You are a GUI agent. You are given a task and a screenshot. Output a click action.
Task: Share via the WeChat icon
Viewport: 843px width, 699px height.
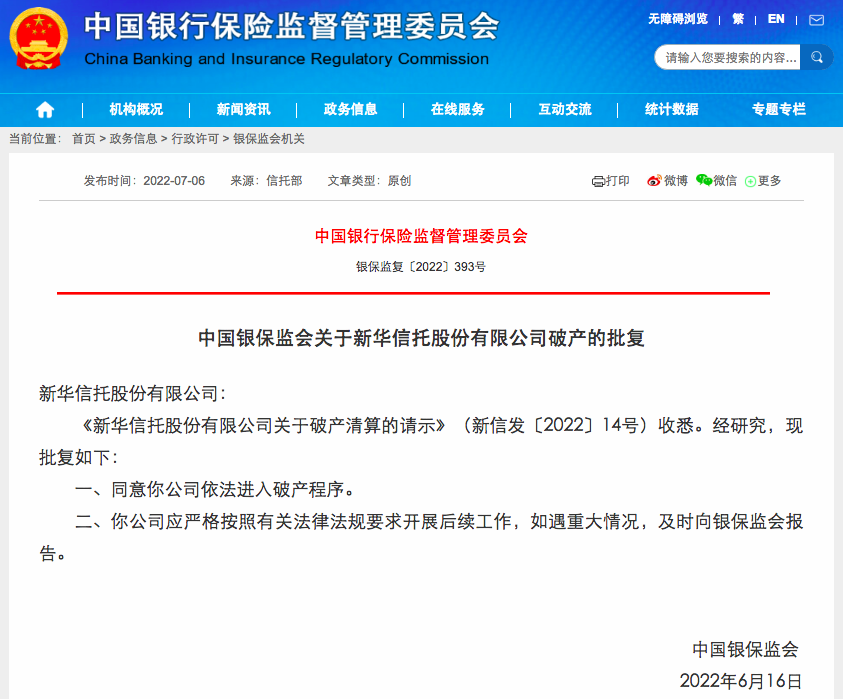coord(704,180)
